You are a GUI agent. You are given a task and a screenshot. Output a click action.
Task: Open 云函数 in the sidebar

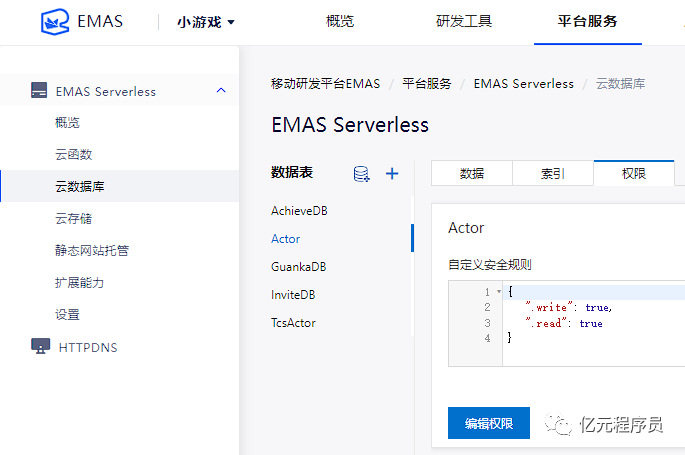coord(73,155)
